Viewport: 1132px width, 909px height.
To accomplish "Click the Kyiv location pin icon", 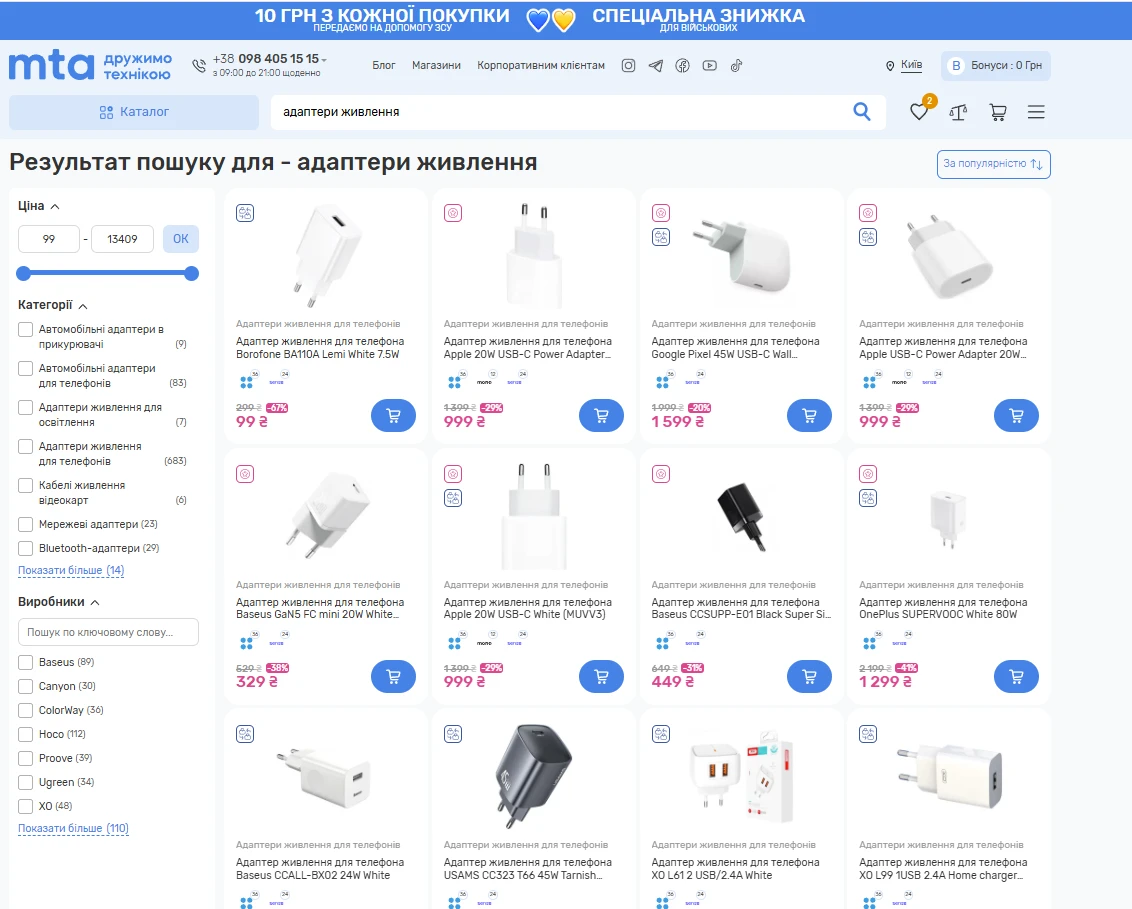I will point(889,66).
